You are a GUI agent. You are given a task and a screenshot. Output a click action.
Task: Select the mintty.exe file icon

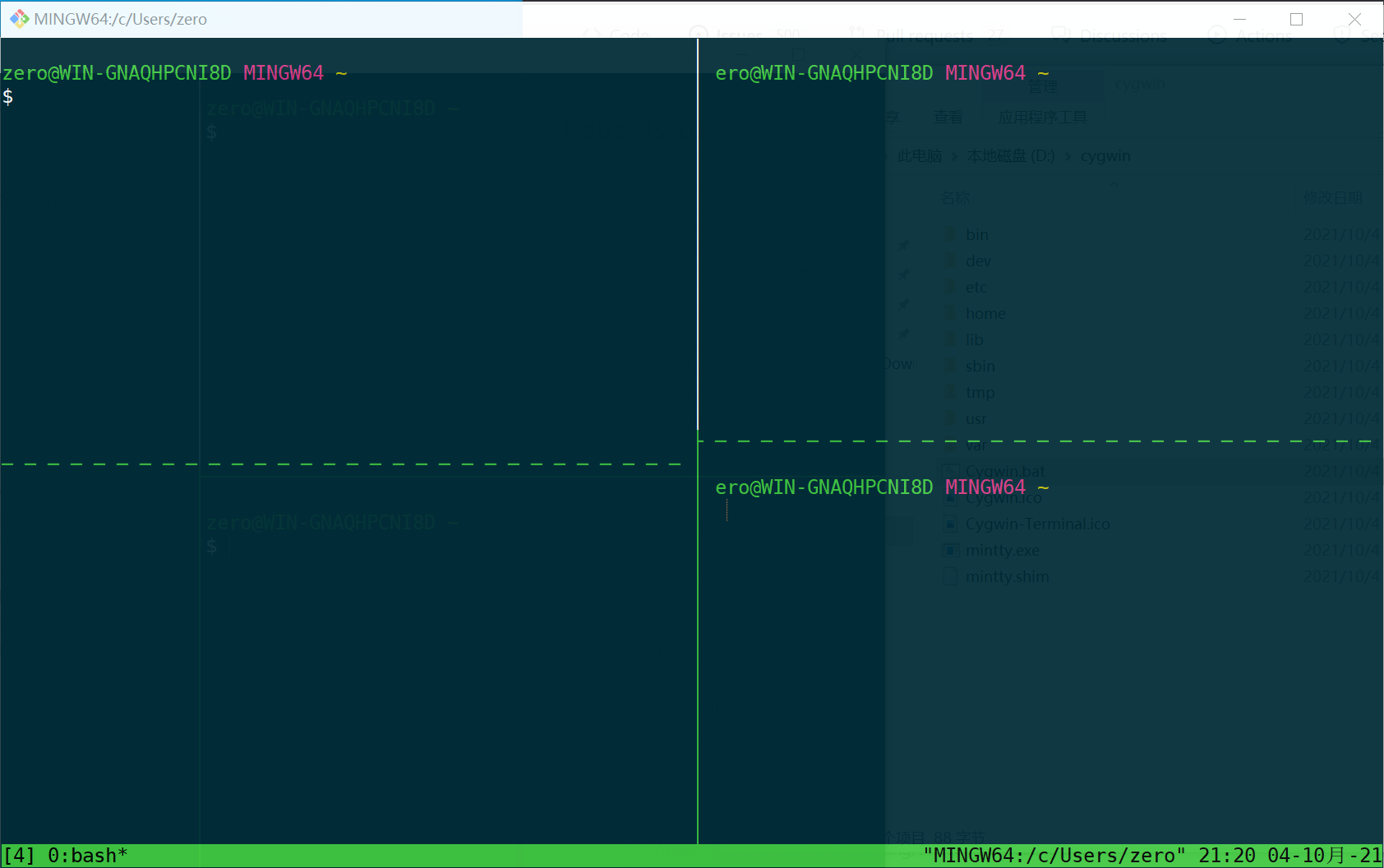click(x=950, y=550)
